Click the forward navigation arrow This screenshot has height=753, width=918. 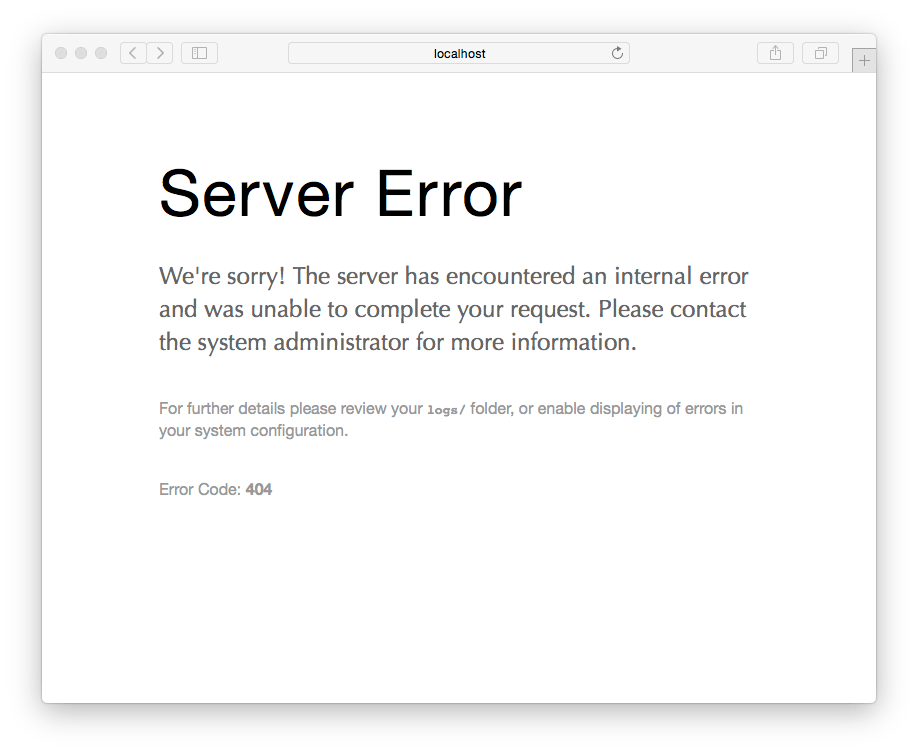160,53
